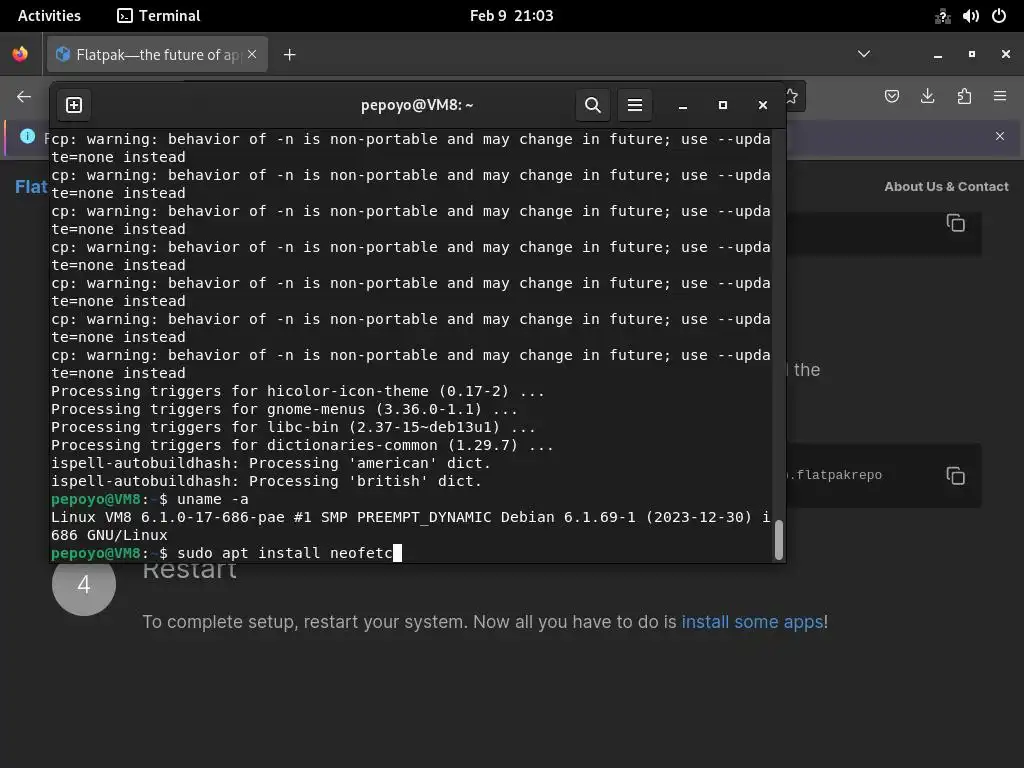Open the clock and calendar panel
The width and height of the screenshot is (1024, 768).
[511, 16]
